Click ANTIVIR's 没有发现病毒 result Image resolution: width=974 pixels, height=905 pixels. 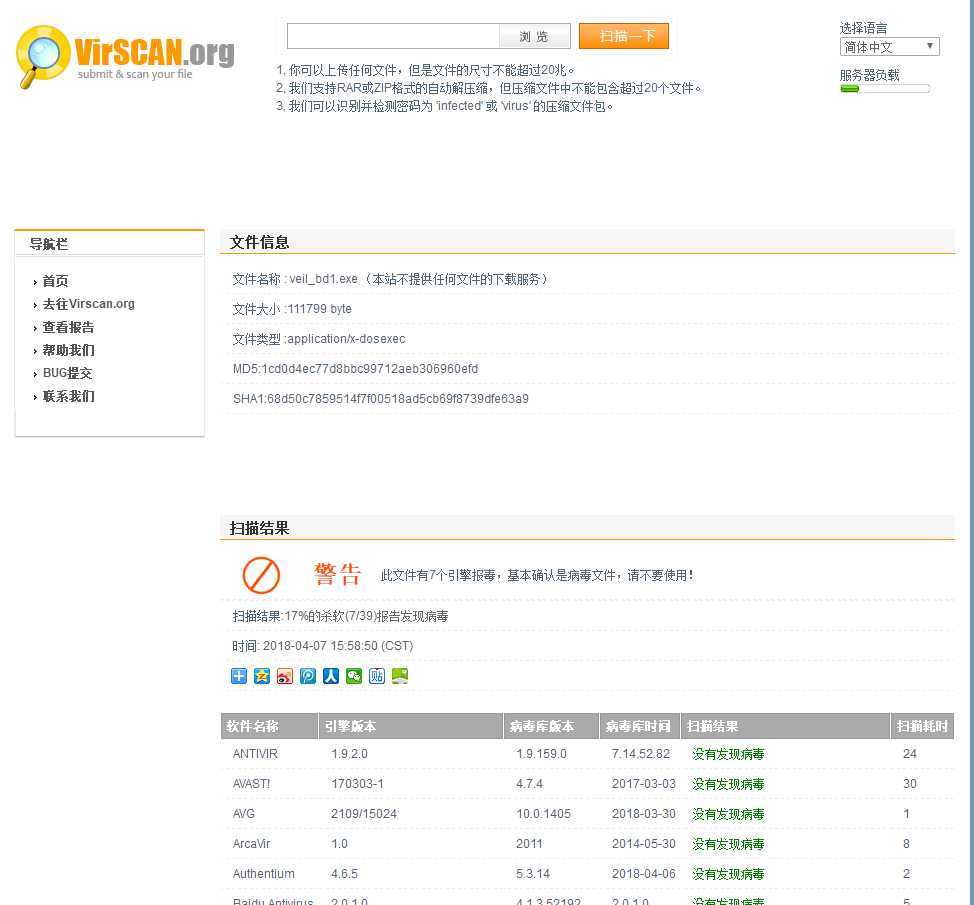pos(728,754)
